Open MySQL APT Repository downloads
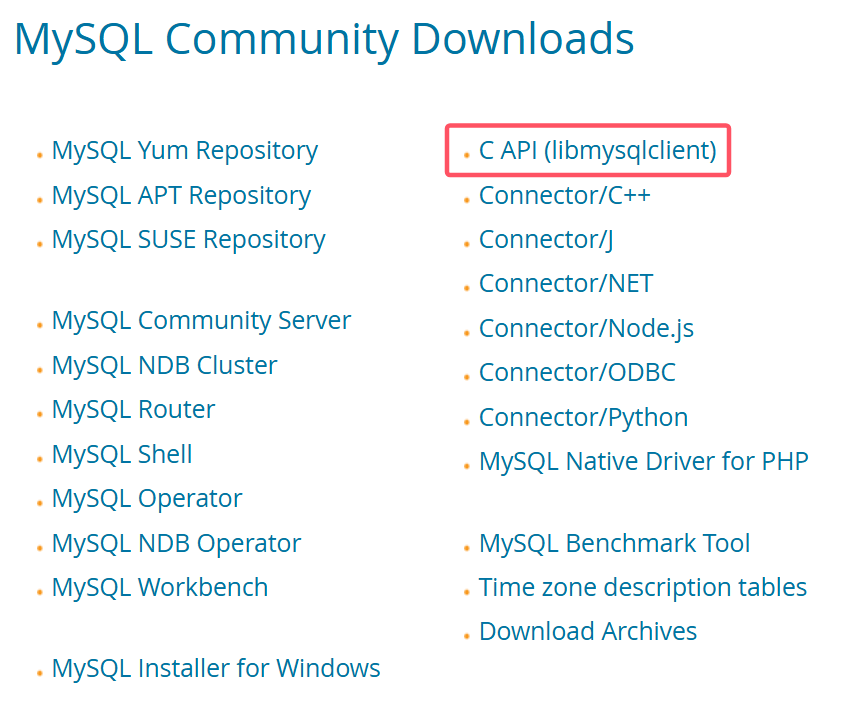861x718 pixels. click(181, 196)
